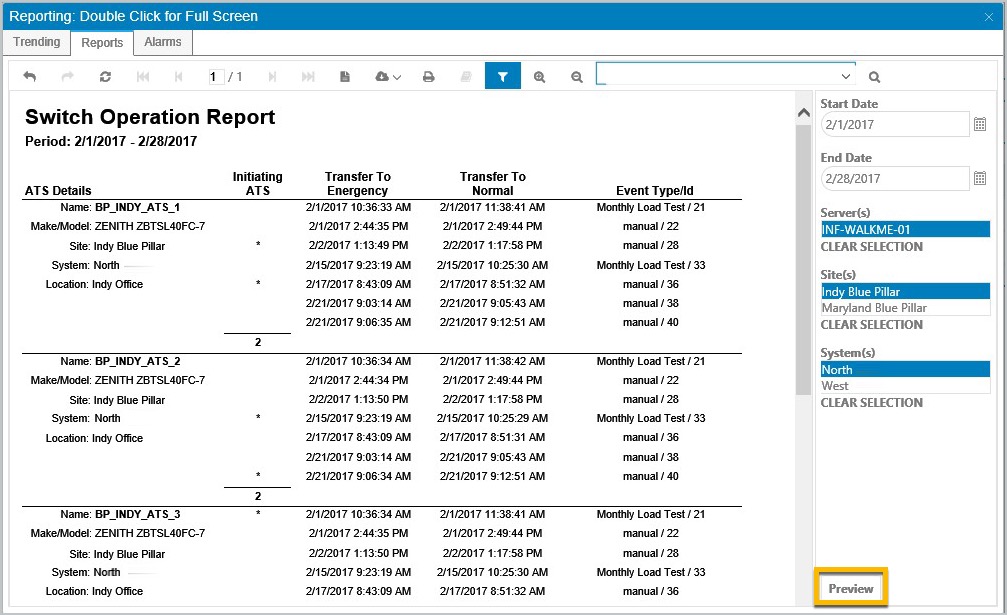Screen dimensions: 1007x615
Task: Click the Start Date input field
Action: [895, 125]
